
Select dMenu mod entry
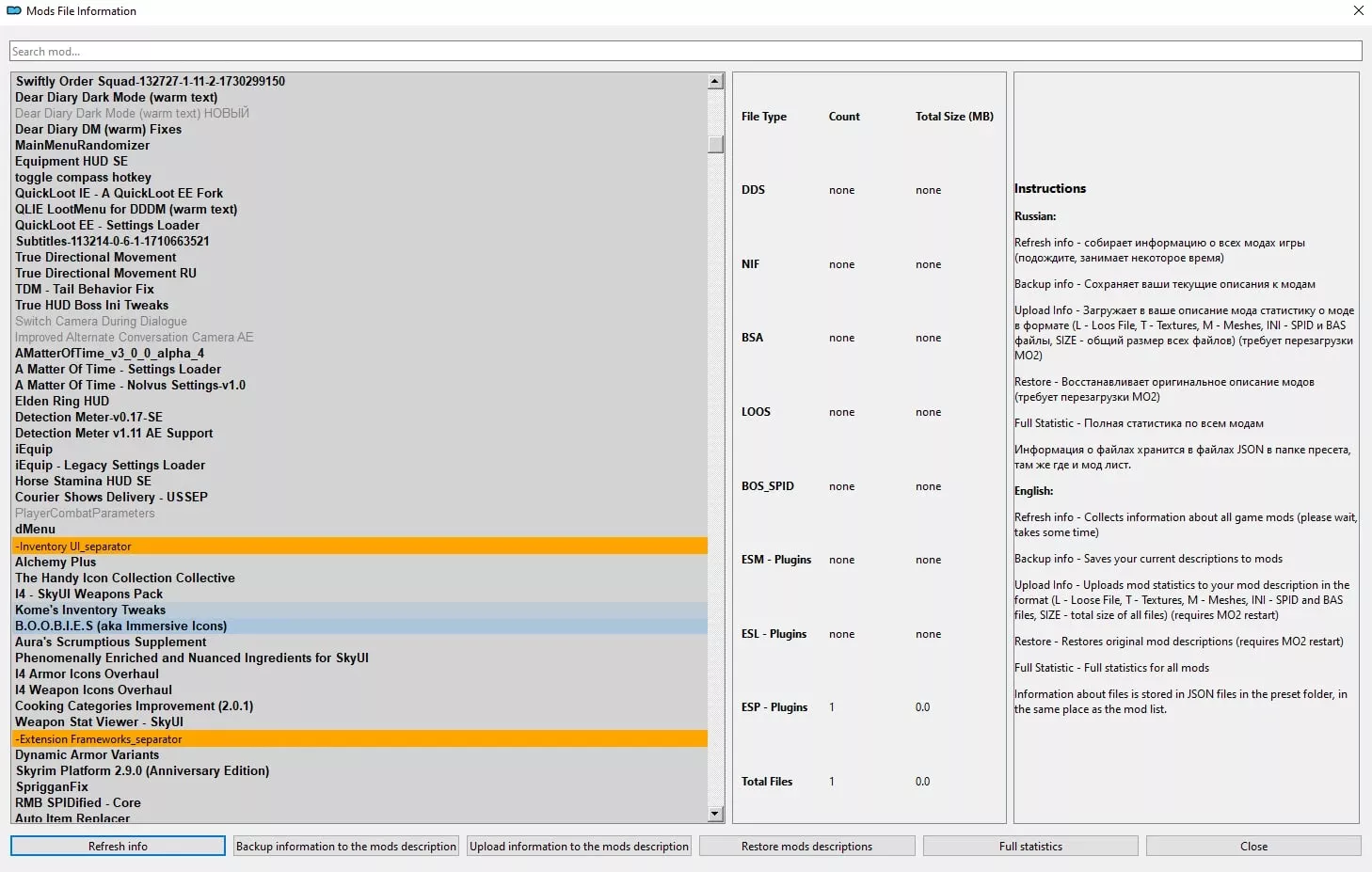[x=36, y=529]
